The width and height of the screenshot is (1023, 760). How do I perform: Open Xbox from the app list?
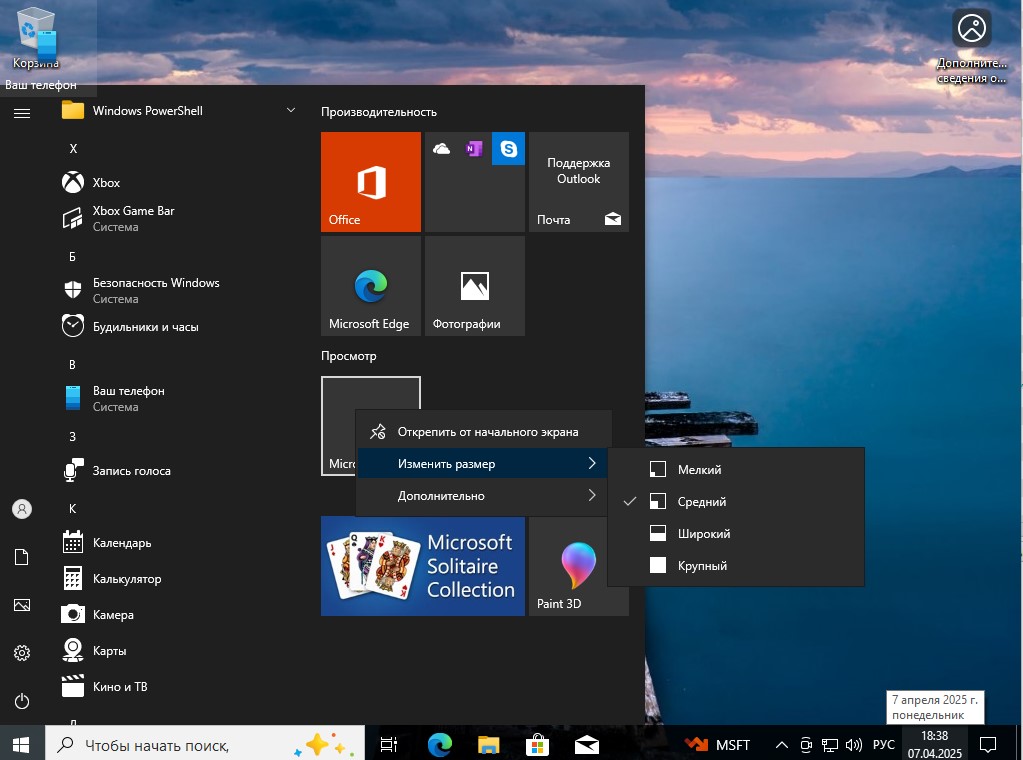click(179, 182)
